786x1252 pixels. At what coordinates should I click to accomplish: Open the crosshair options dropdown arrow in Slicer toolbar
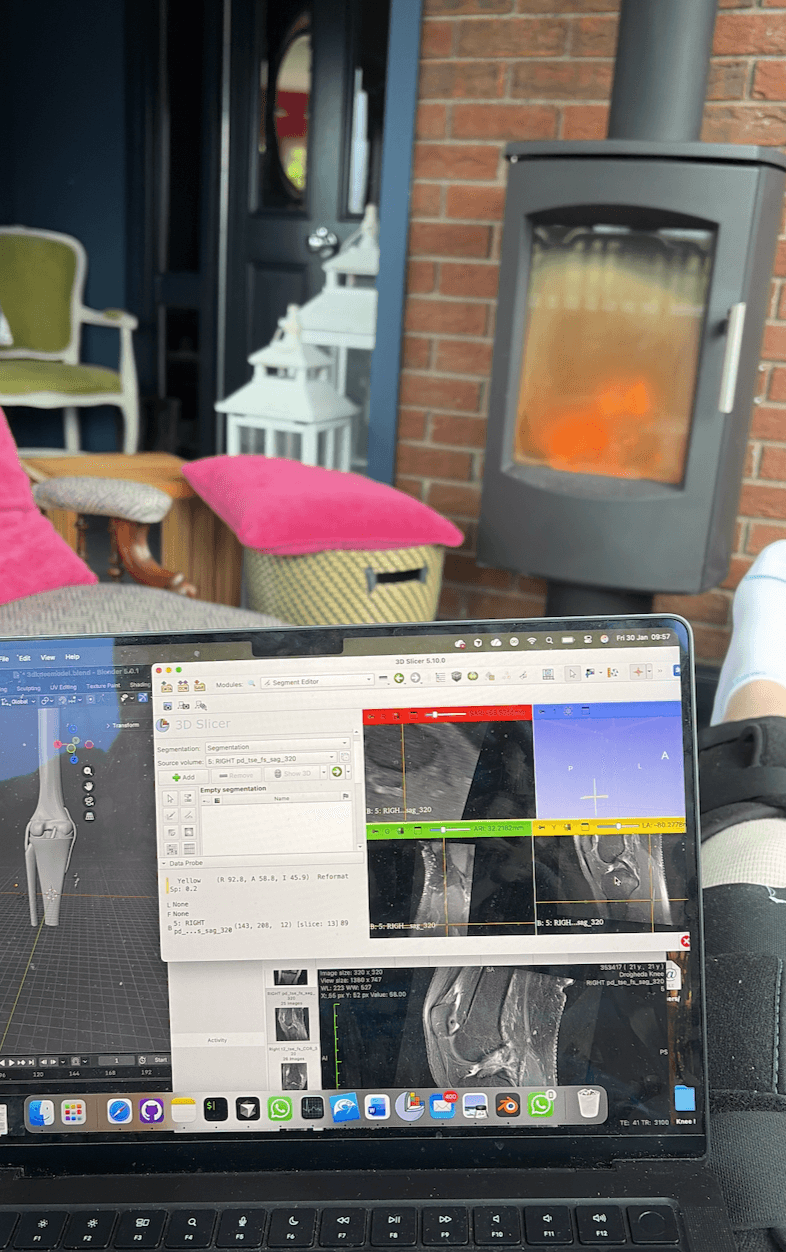pos(649,672)
